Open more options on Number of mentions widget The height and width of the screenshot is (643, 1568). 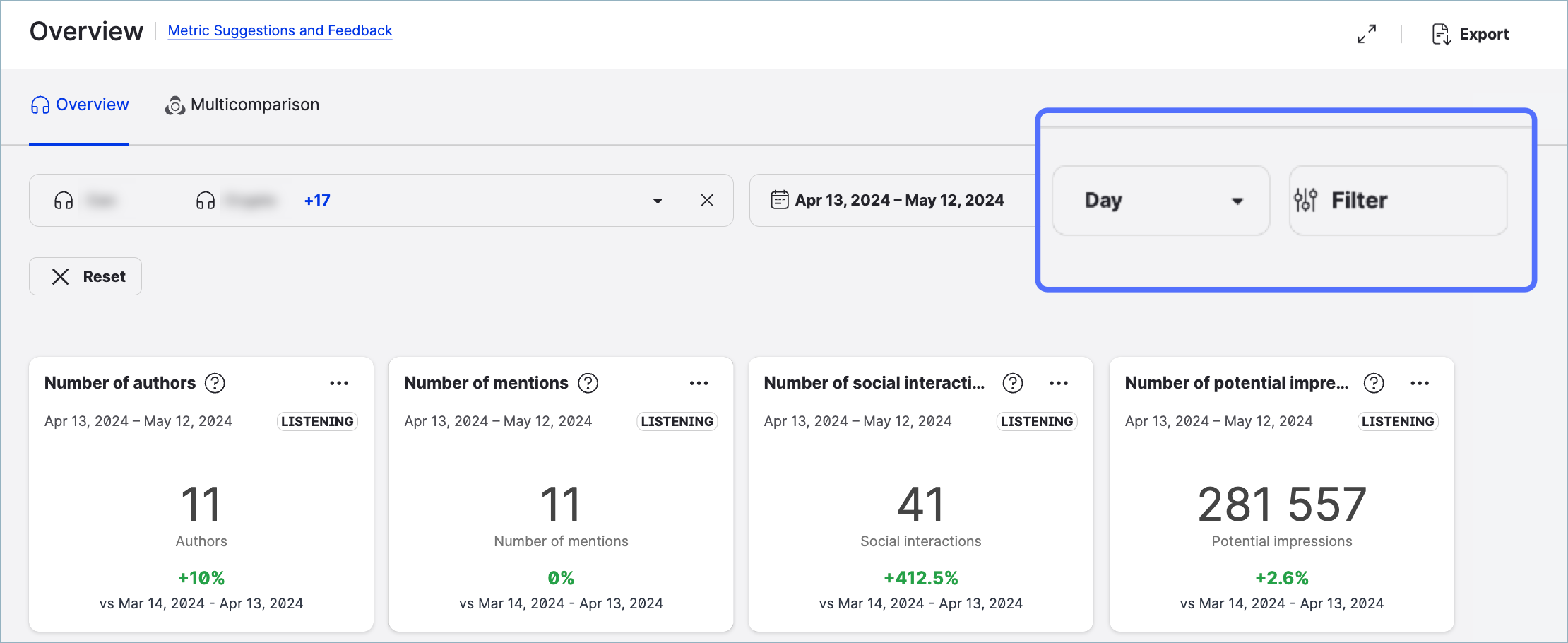pos(699,383)
